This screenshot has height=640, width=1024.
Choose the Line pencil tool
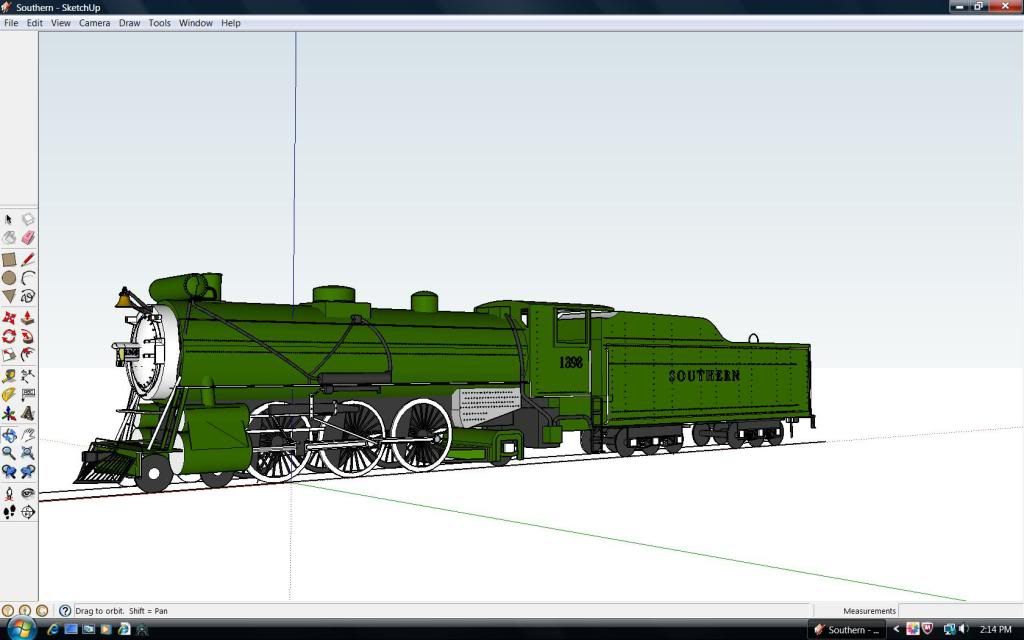27,259
